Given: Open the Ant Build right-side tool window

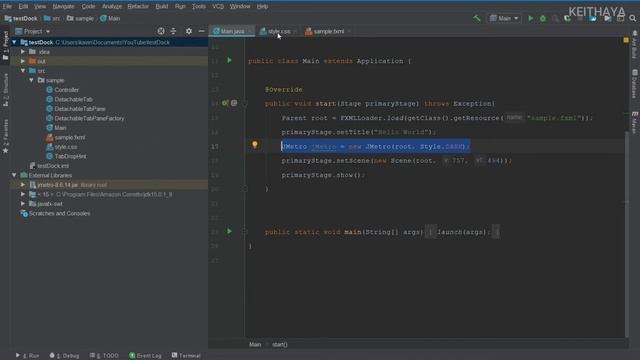Looking at the screenshot, I should (634, 44).
